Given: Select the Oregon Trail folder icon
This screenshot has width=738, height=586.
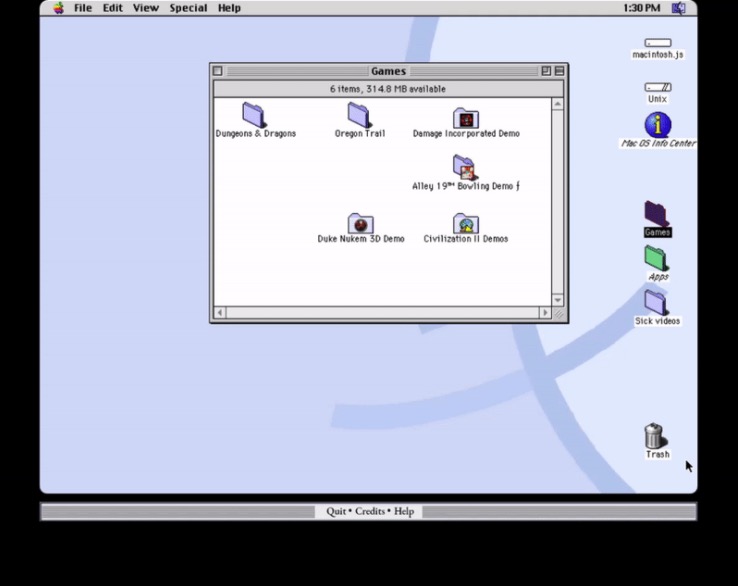Looking at the screenshot, I should (360, 115).
